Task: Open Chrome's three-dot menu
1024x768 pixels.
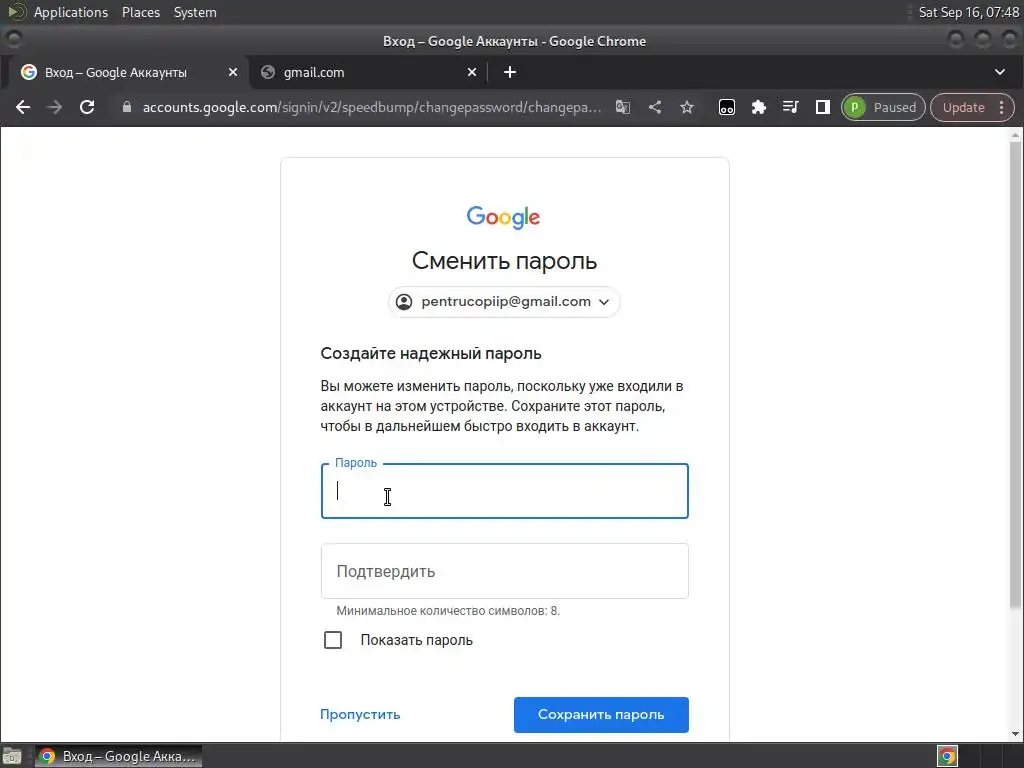Action: click(x=1002, y=108)
